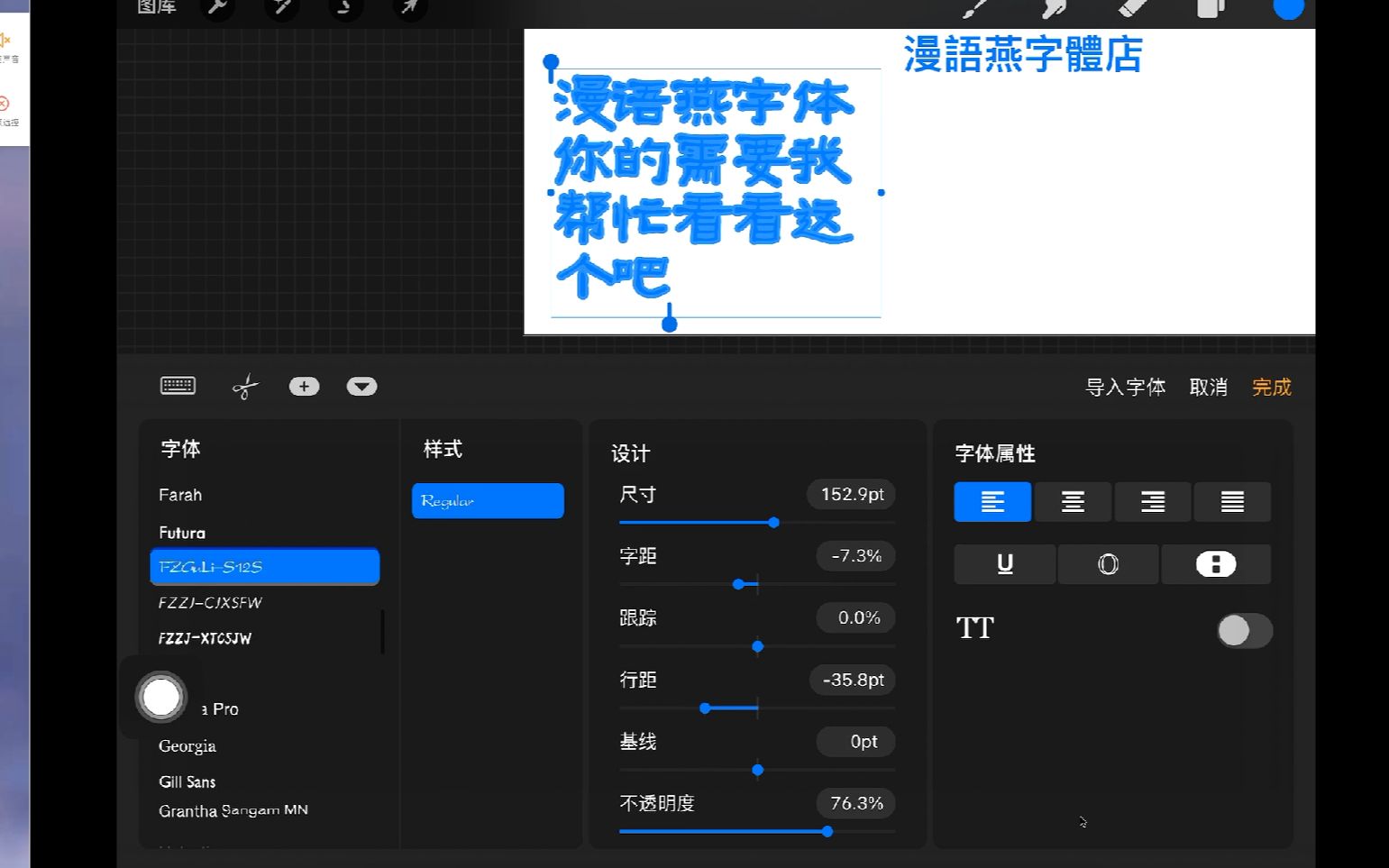1389x868 pixels.
Task: Tap 完成 to finish text editing
Action: [1272, 387]
